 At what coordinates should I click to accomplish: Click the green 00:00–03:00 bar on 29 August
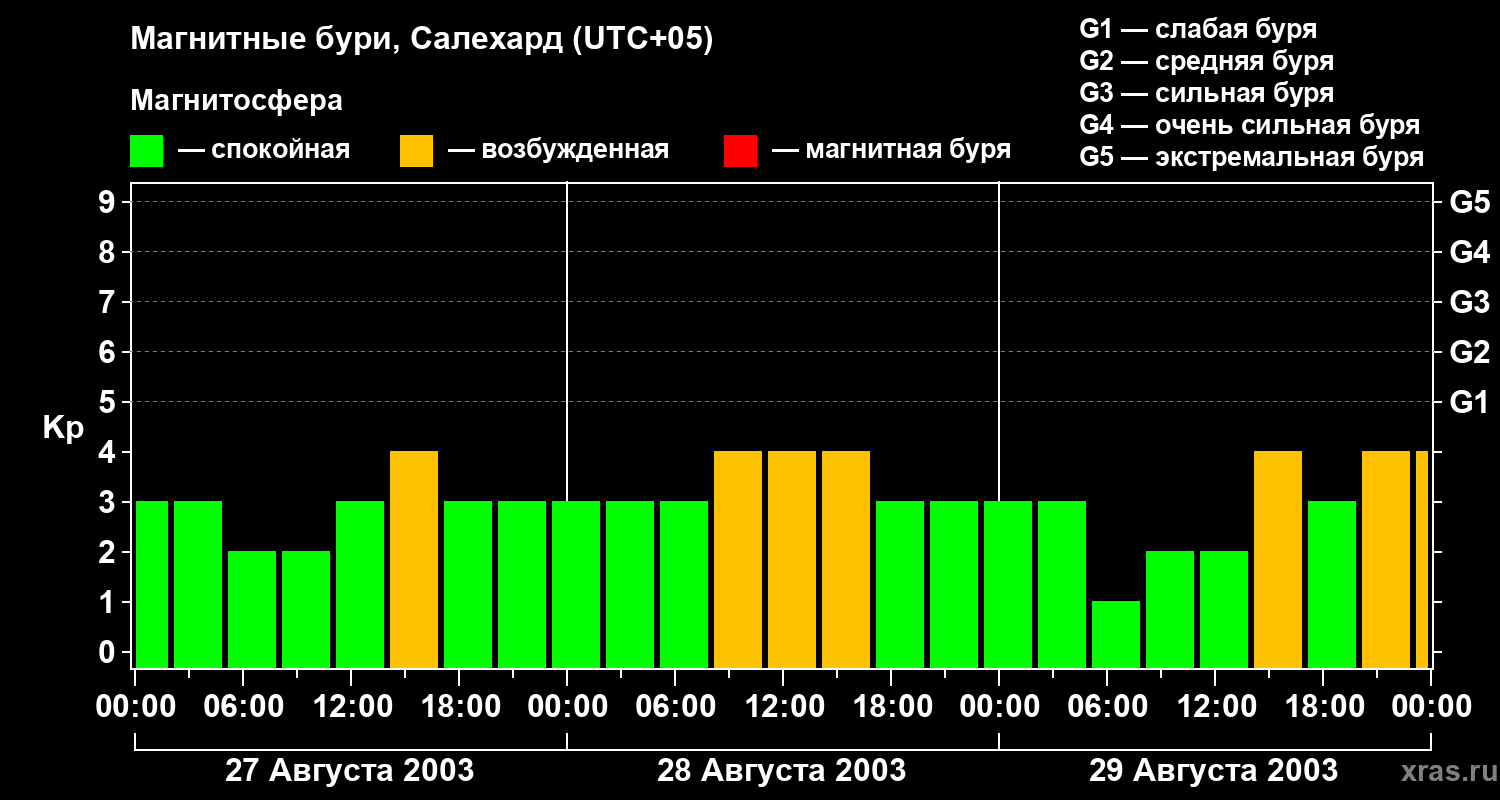coord(1008,585)
